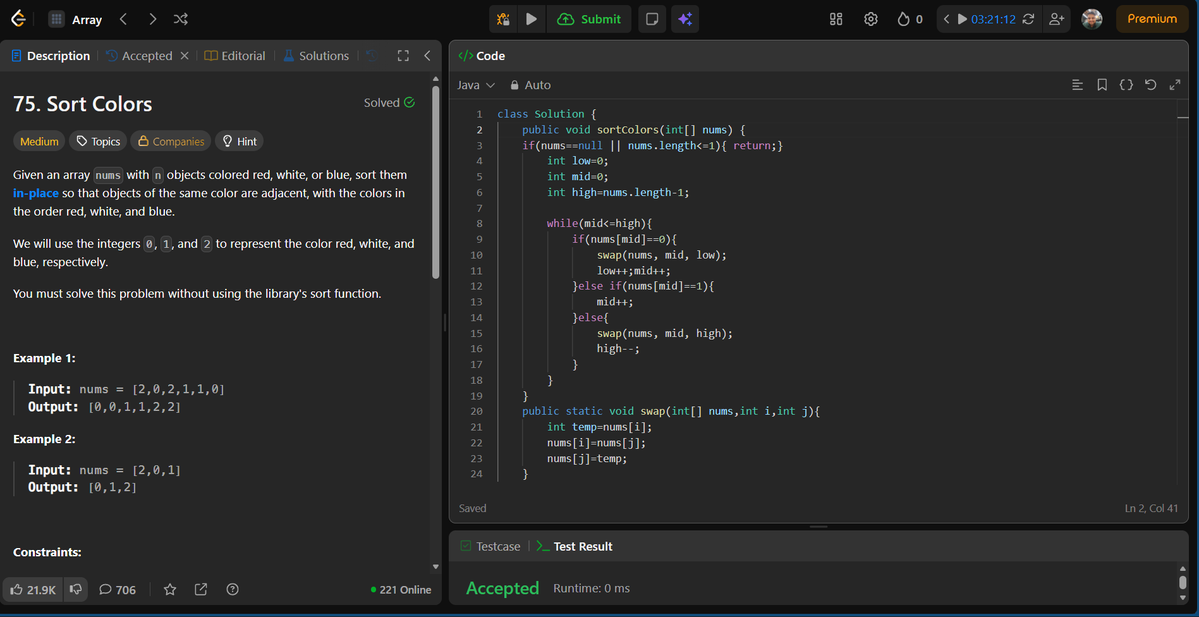Show the Hint
This screenshot has width=1199, height=617.
239,141
